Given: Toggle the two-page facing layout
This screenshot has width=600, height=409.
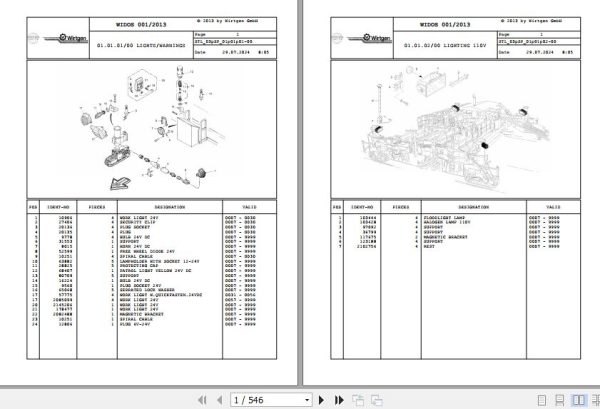Looking at the screenshot, I should click(x=578, y=400).
